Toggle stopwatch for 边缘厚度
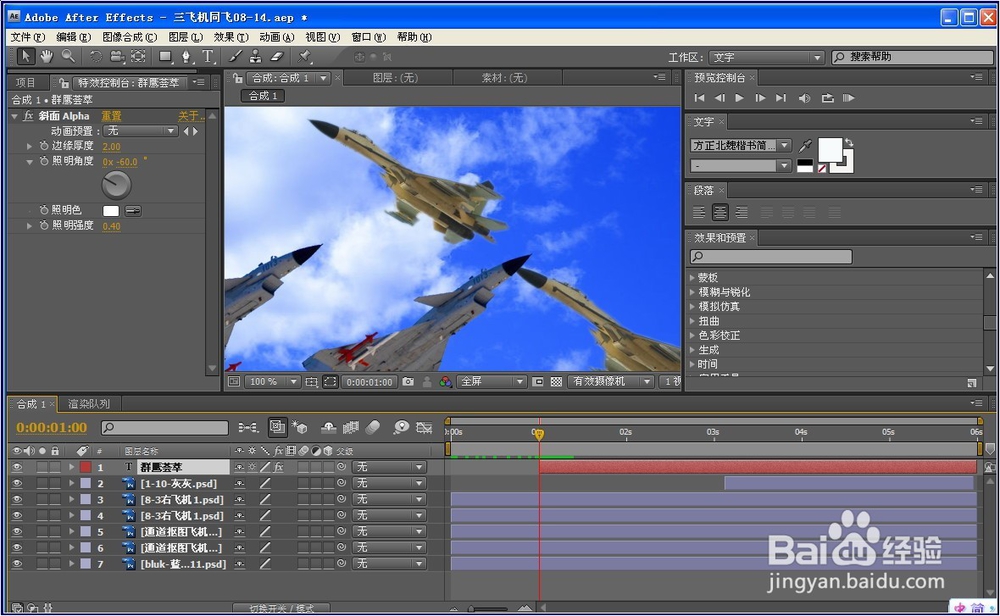 tap(44, 146)
